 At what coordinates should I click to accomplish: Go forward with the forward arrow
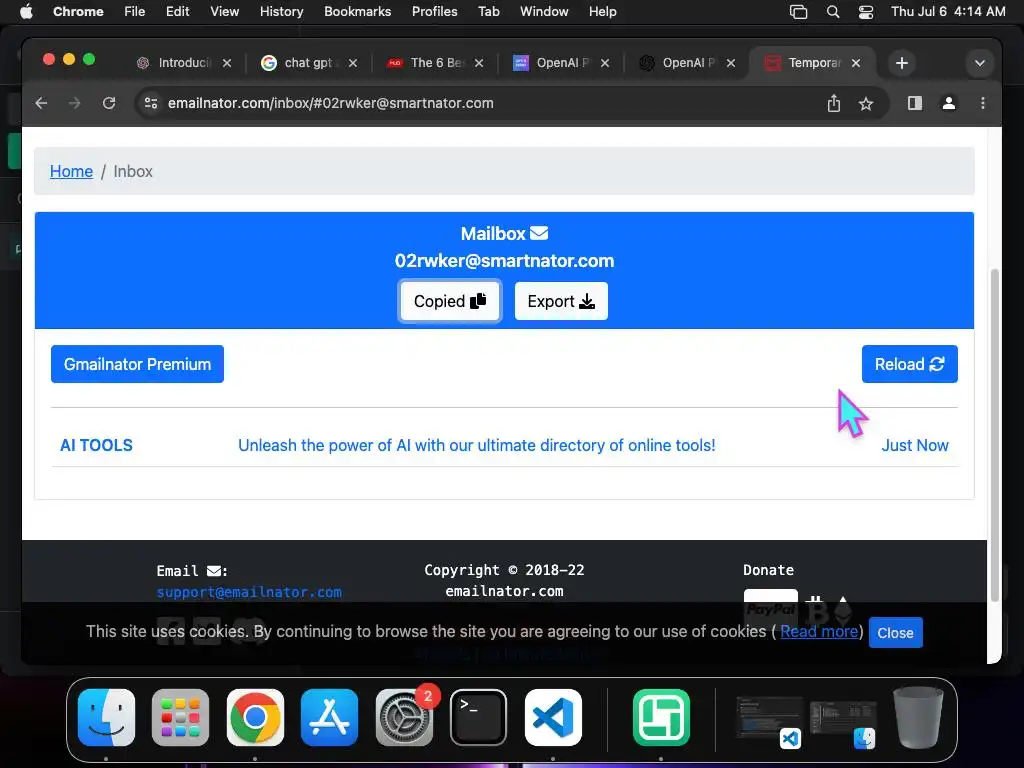[x=74, y=103]
